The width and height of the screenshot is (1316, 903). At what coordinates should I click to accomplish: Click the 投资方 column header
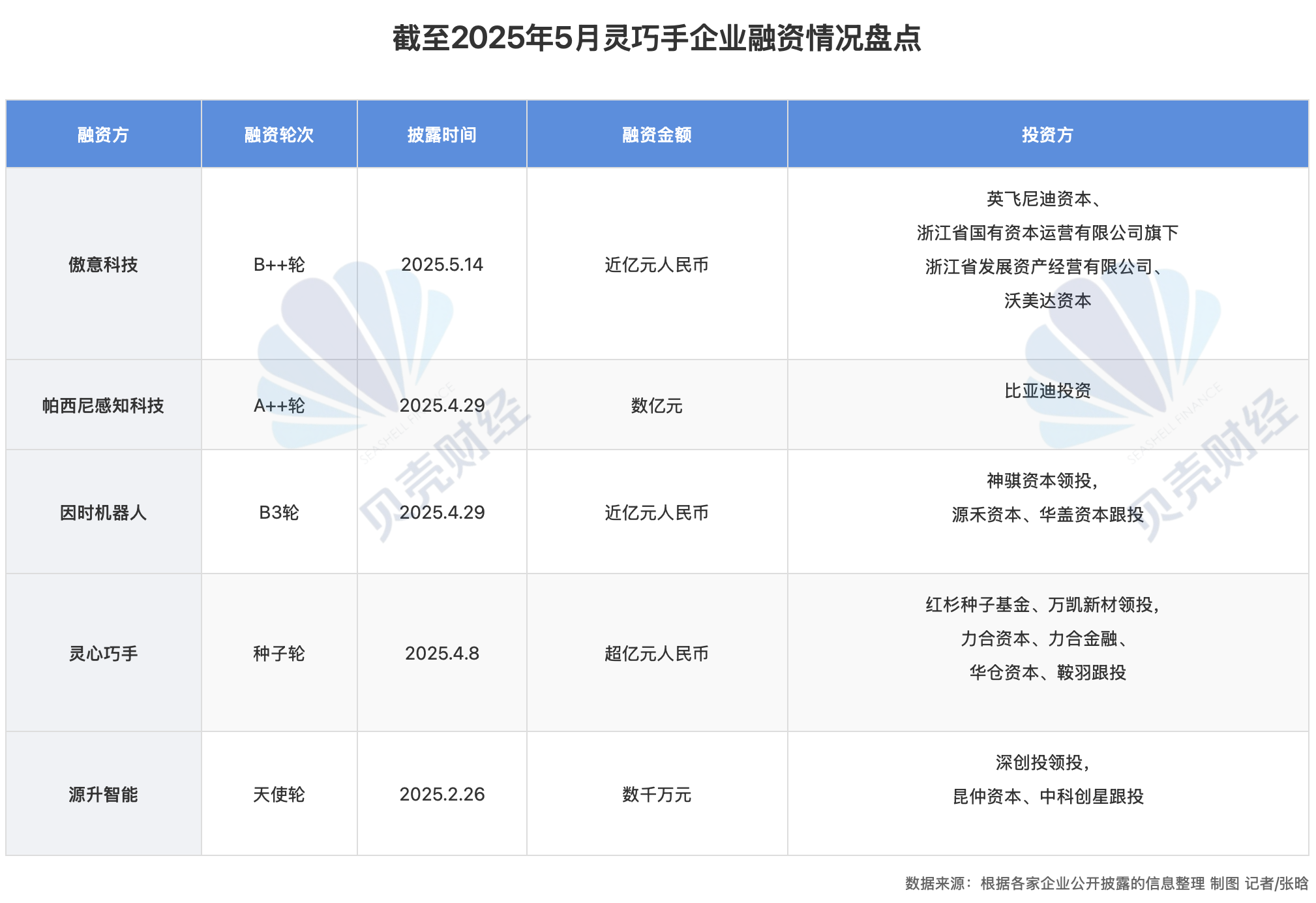tap(1048, 134)
